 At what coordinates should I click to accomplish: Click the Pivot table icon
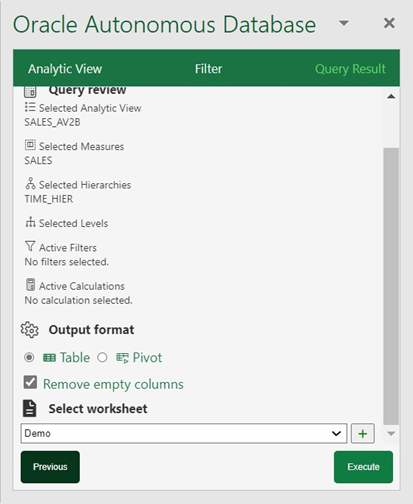point(122,358)
